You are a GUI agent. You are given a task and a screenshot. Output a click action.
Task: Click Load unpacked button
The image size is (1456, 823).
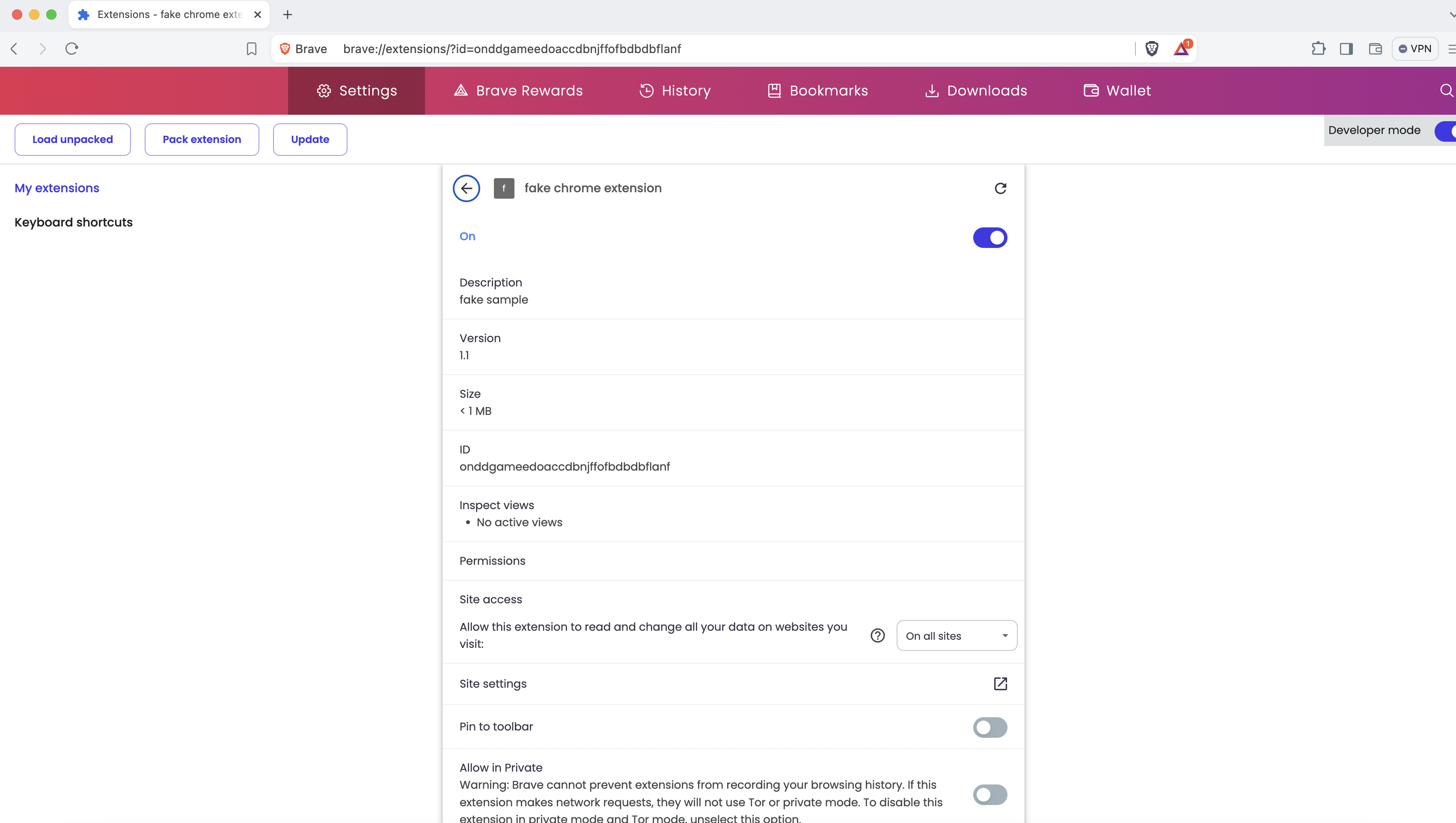click(72, 139)
